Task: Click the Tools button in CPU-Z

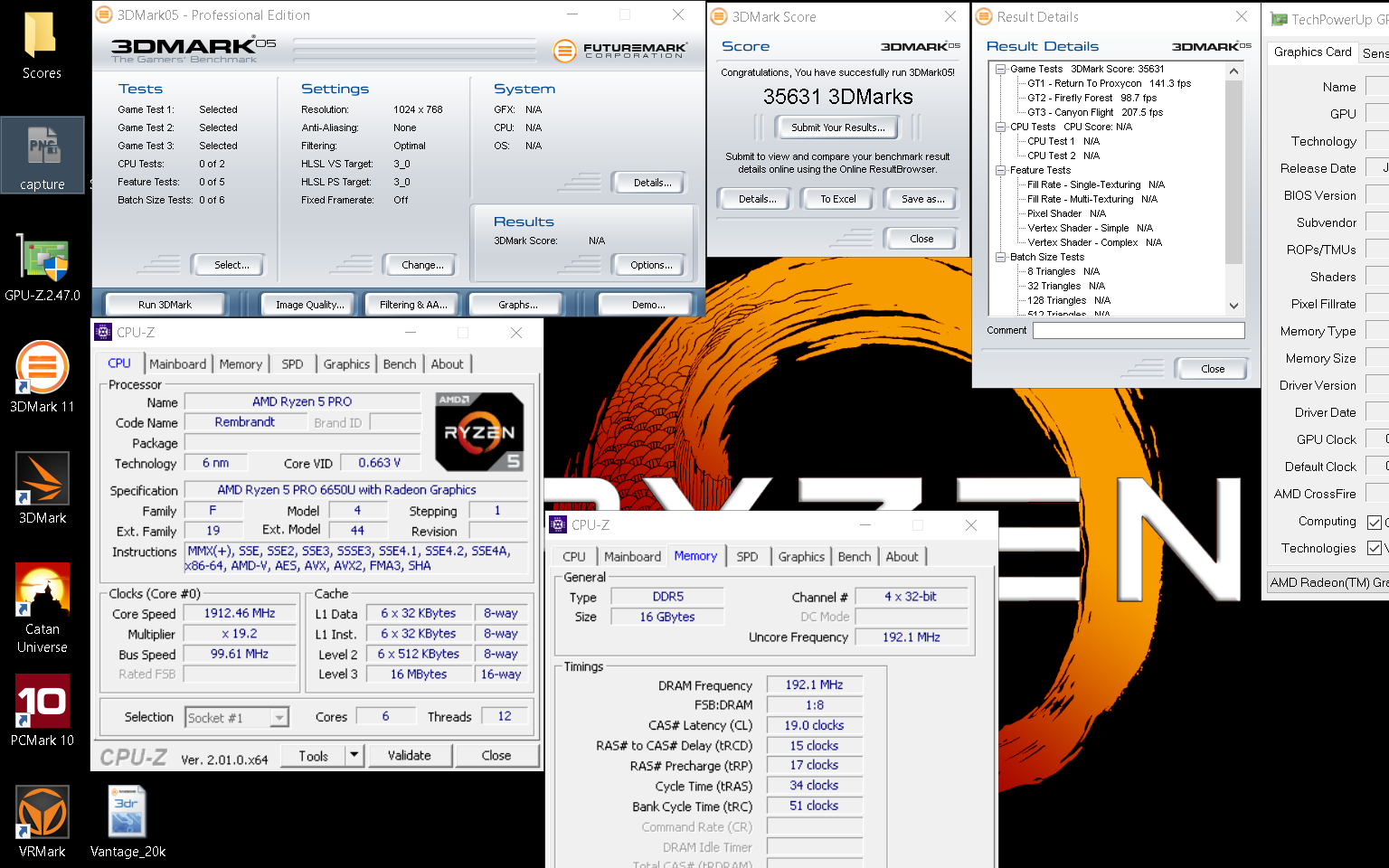Action: pos(313,756)
